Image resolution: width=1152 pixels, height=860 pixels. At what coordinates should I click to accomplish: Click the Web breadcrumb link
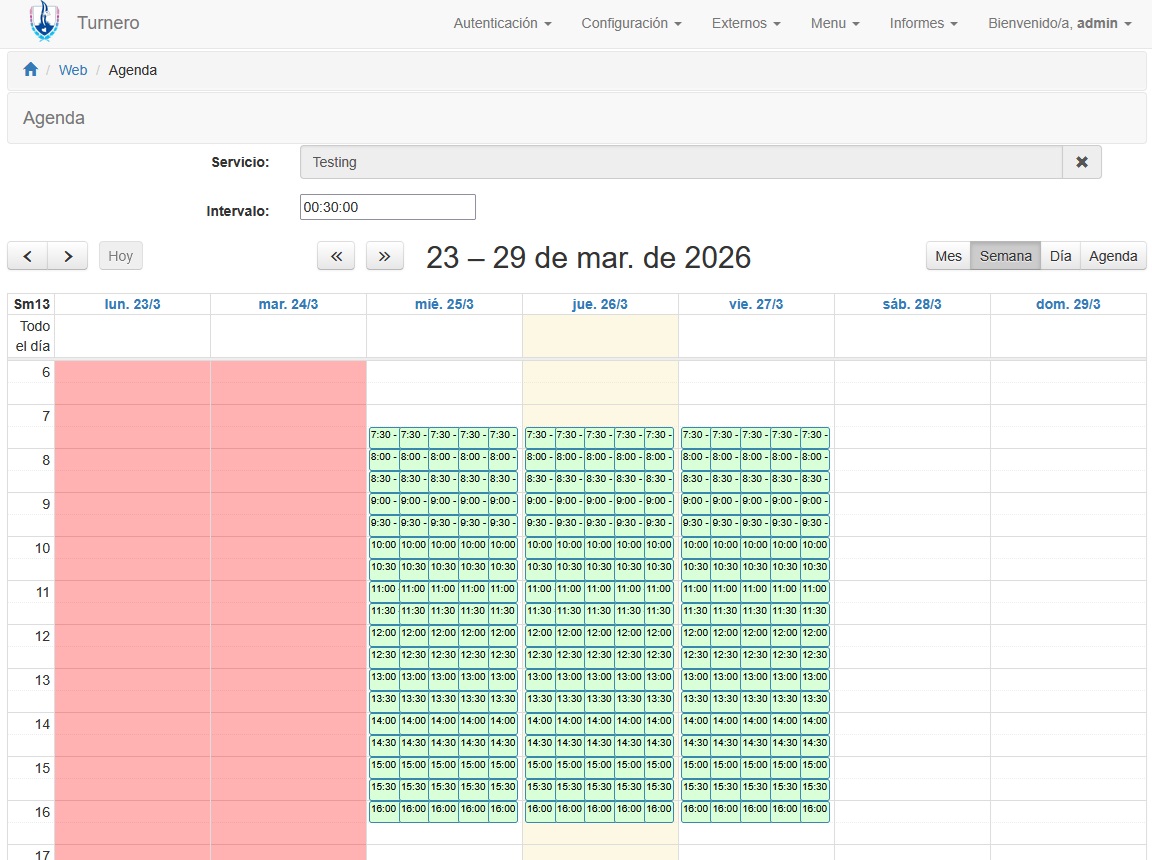point(73,70)
